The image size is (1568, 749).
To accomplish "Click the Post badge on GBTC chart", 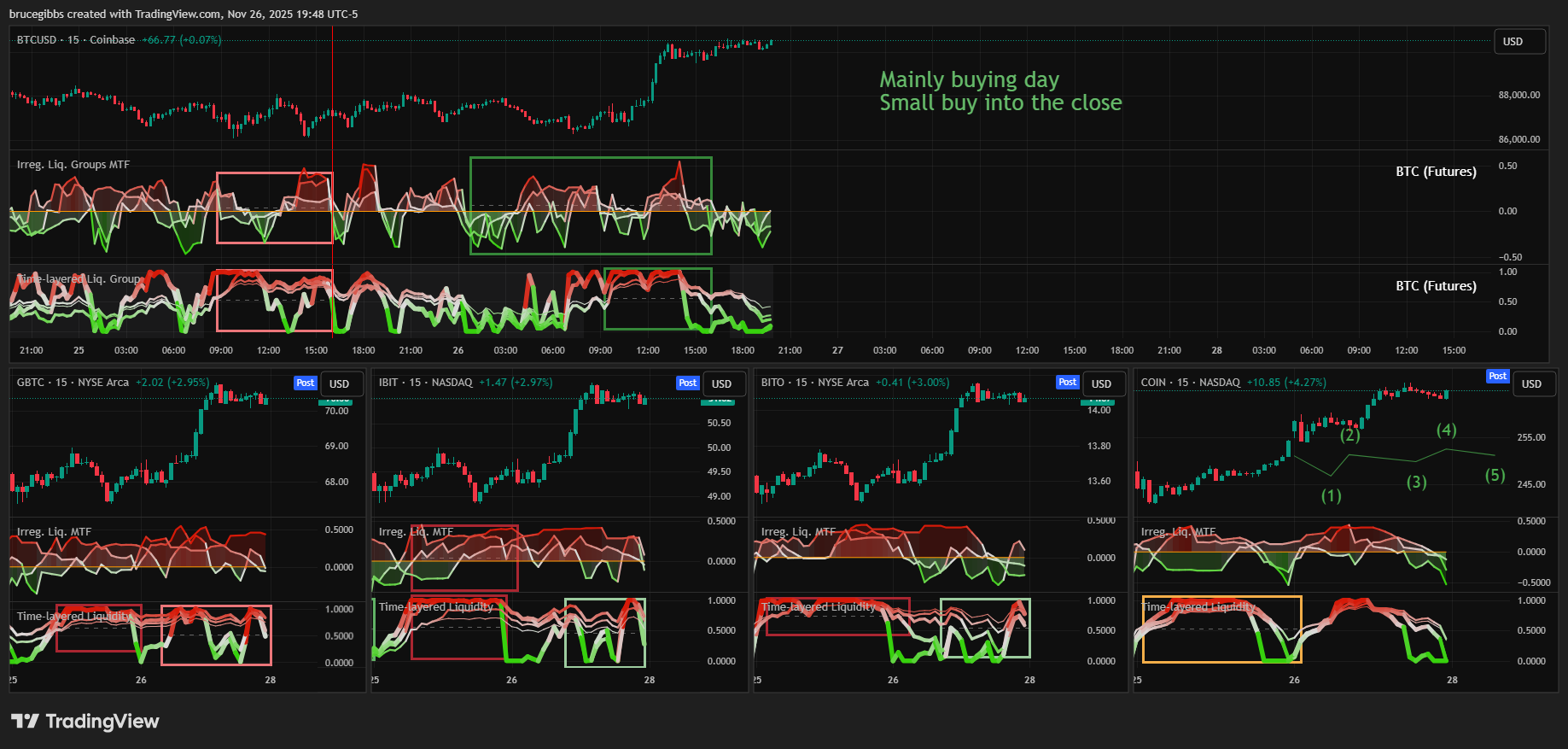I will pyautogui.click(x=306, y=383).
